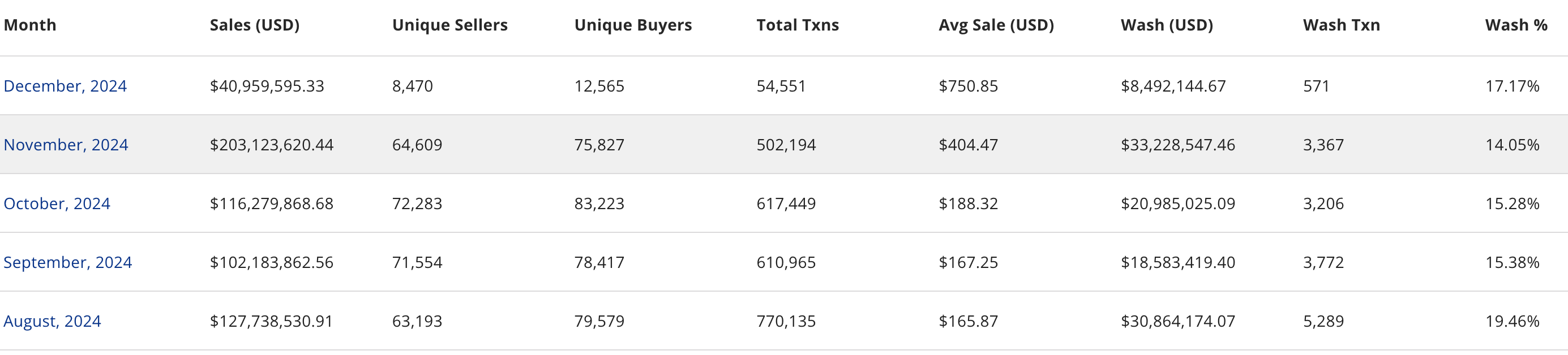The width and height of the screenshot is (1568, 355).
Task: Open the December, 2024 month link
Action: pyautogui.click(x=65, y=86)
